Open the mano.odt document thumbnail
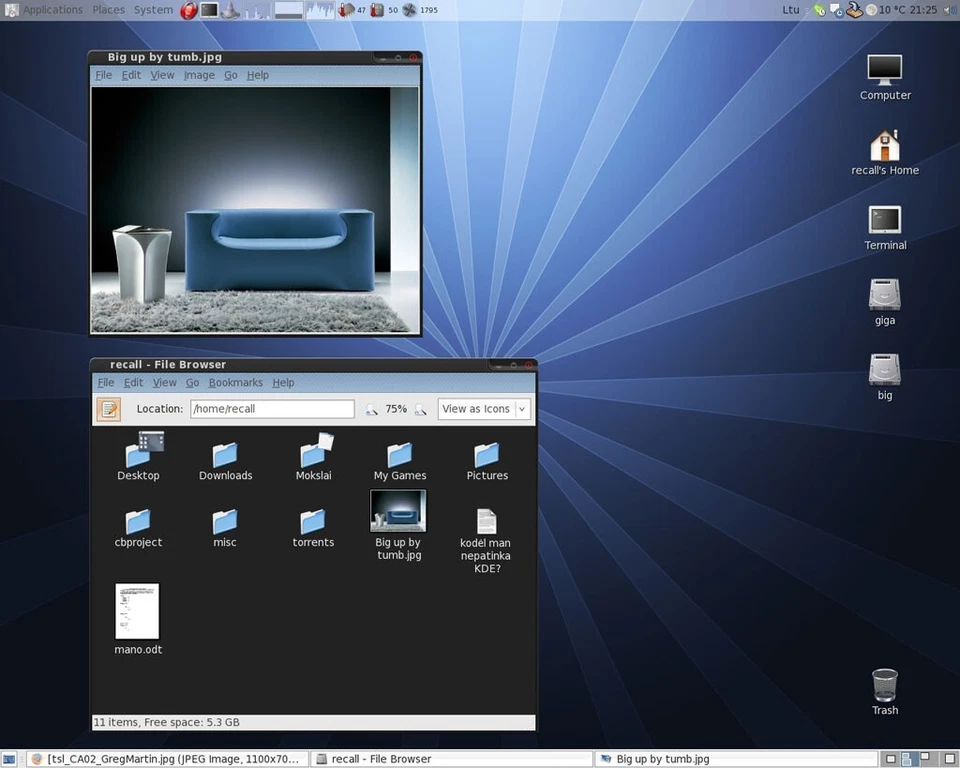The width and height of the screenshot is (960, 768). pyautogui.click(x=137, y=610)
